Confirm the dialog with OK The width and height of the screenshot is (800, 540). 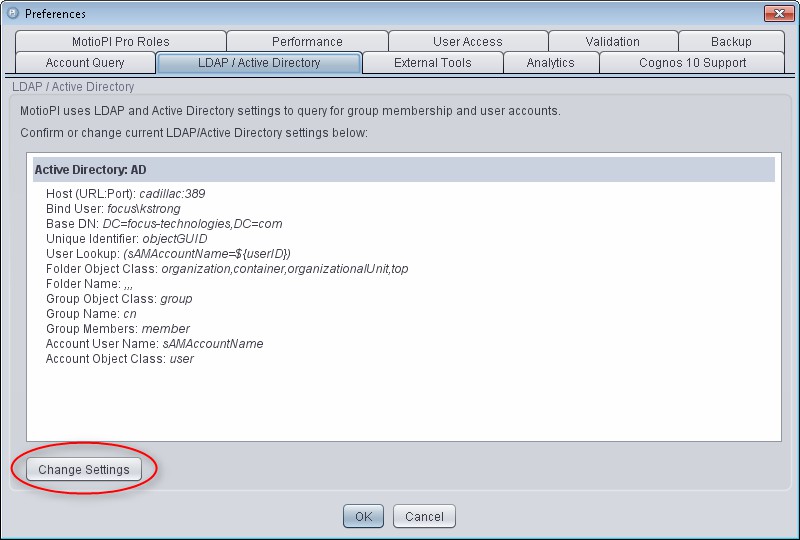363,517
